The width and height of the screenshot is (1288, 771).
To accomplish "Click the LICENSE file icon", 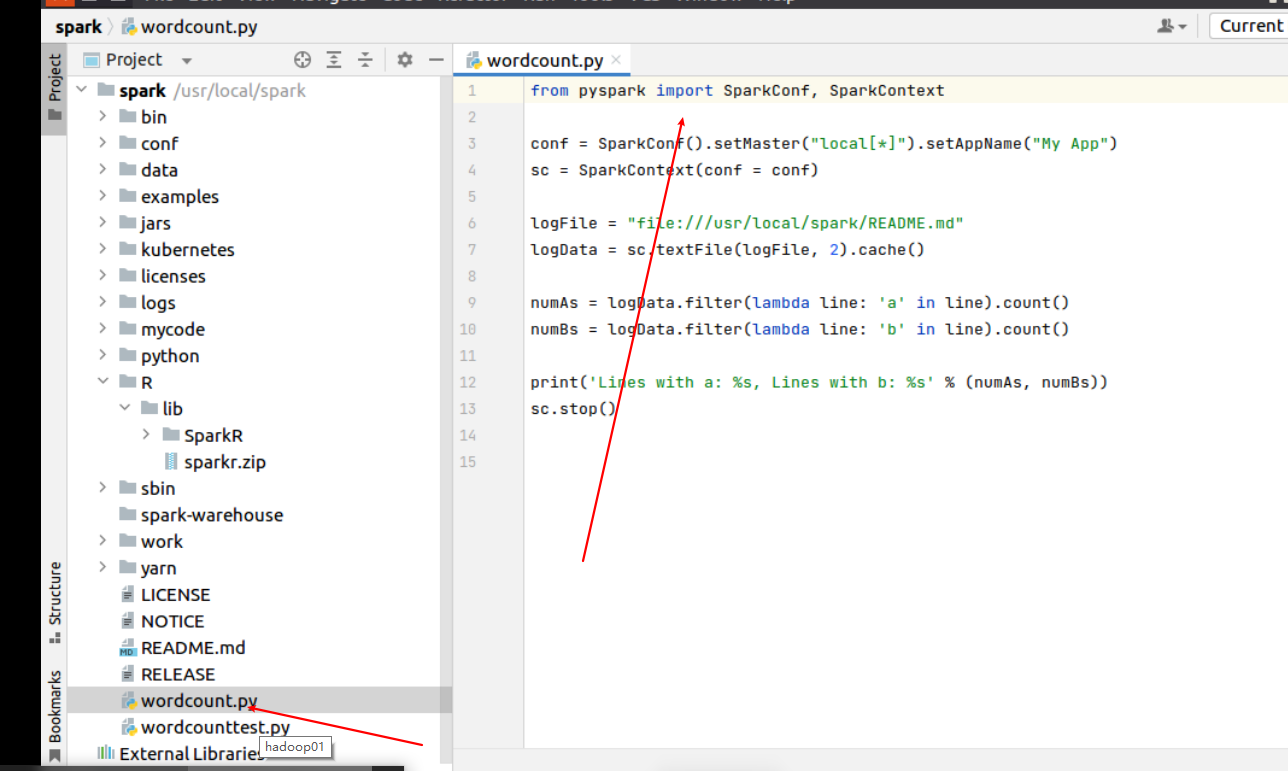I will [x=127, y=594].
